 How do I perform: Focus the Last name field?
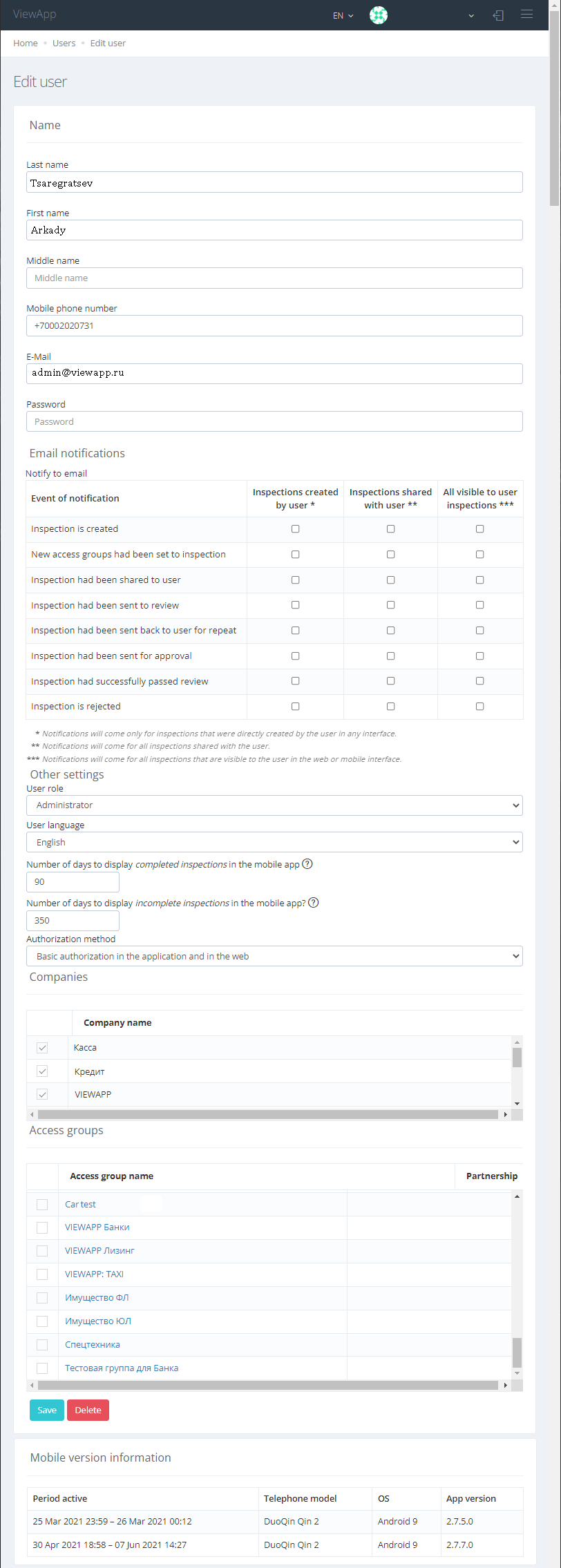click(274, 182)
